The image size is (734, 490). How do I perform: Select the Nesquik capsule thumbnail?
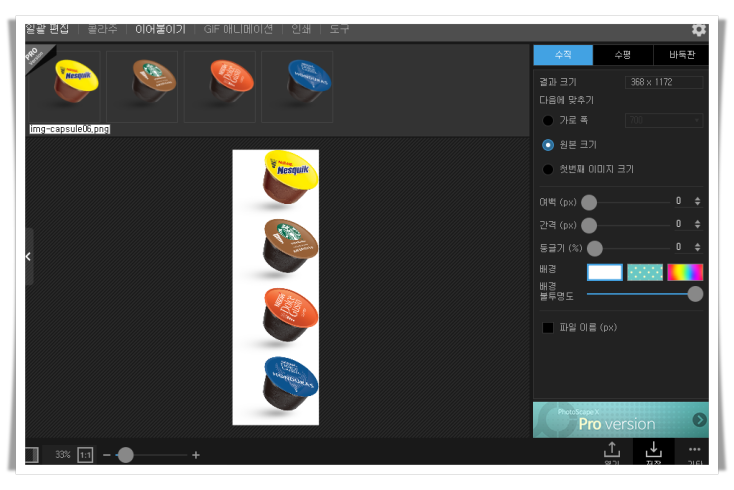point(65,86)
